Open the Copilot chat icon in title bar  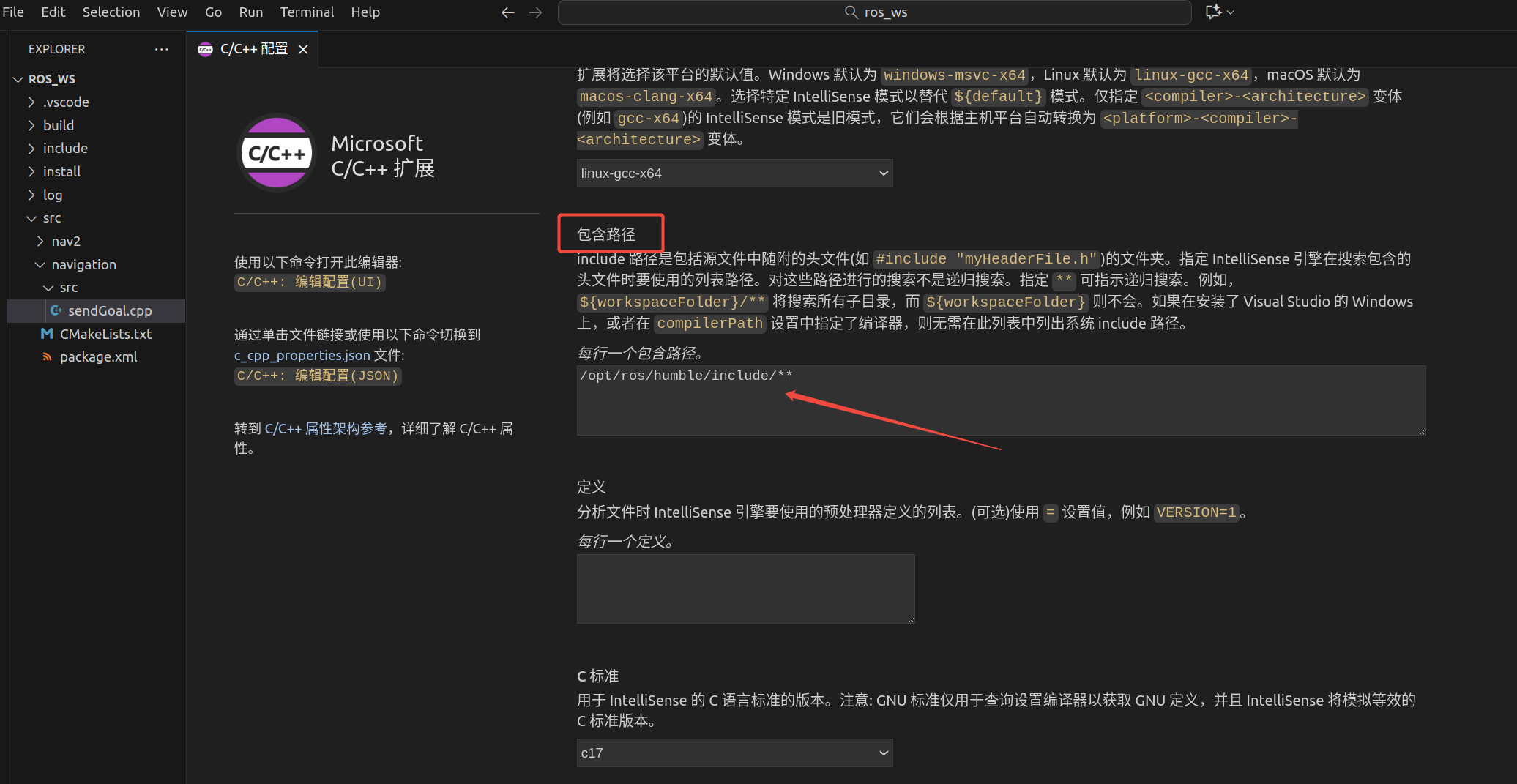coord(1215,12)
